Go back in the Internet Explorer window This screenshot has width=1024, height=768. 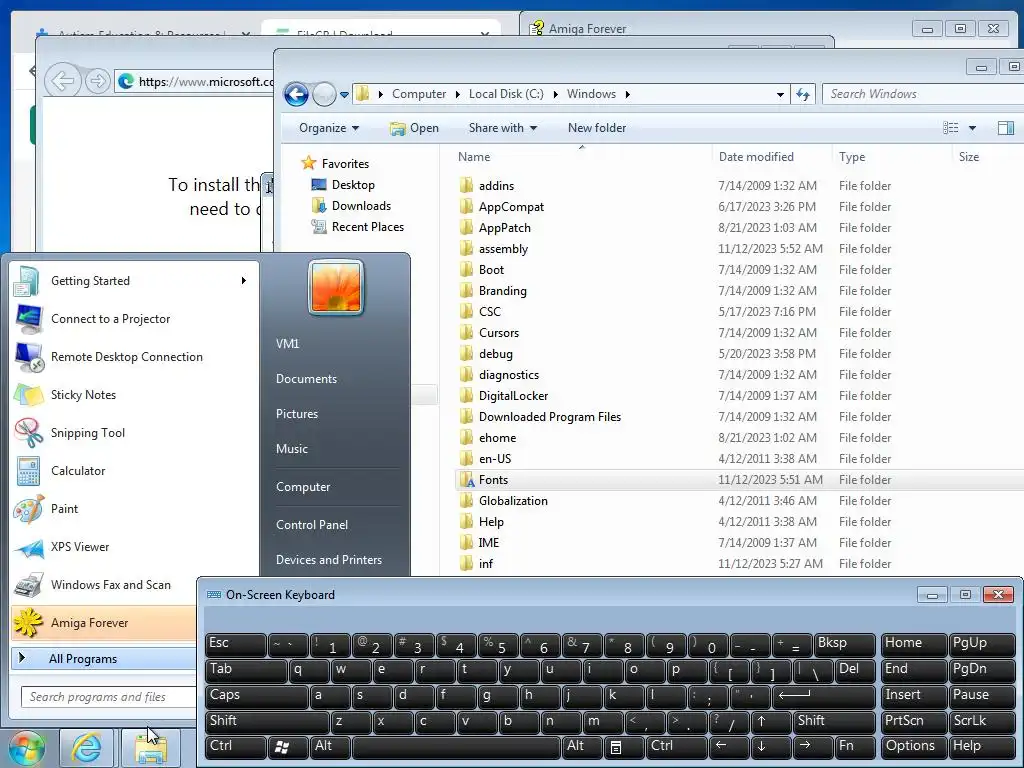tap(63, 82)
